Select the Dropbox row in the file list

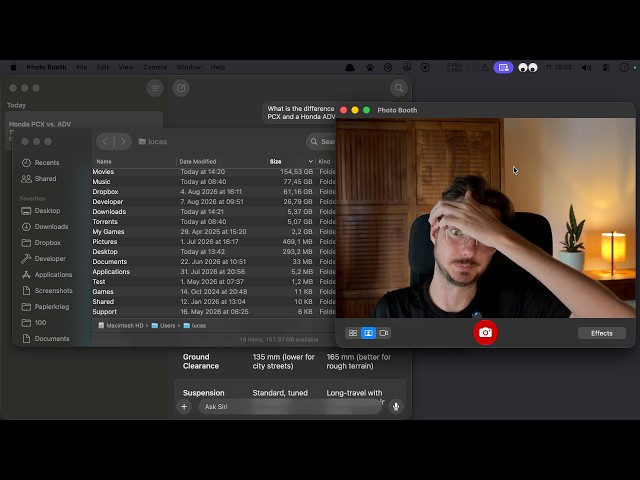point(214,192)
